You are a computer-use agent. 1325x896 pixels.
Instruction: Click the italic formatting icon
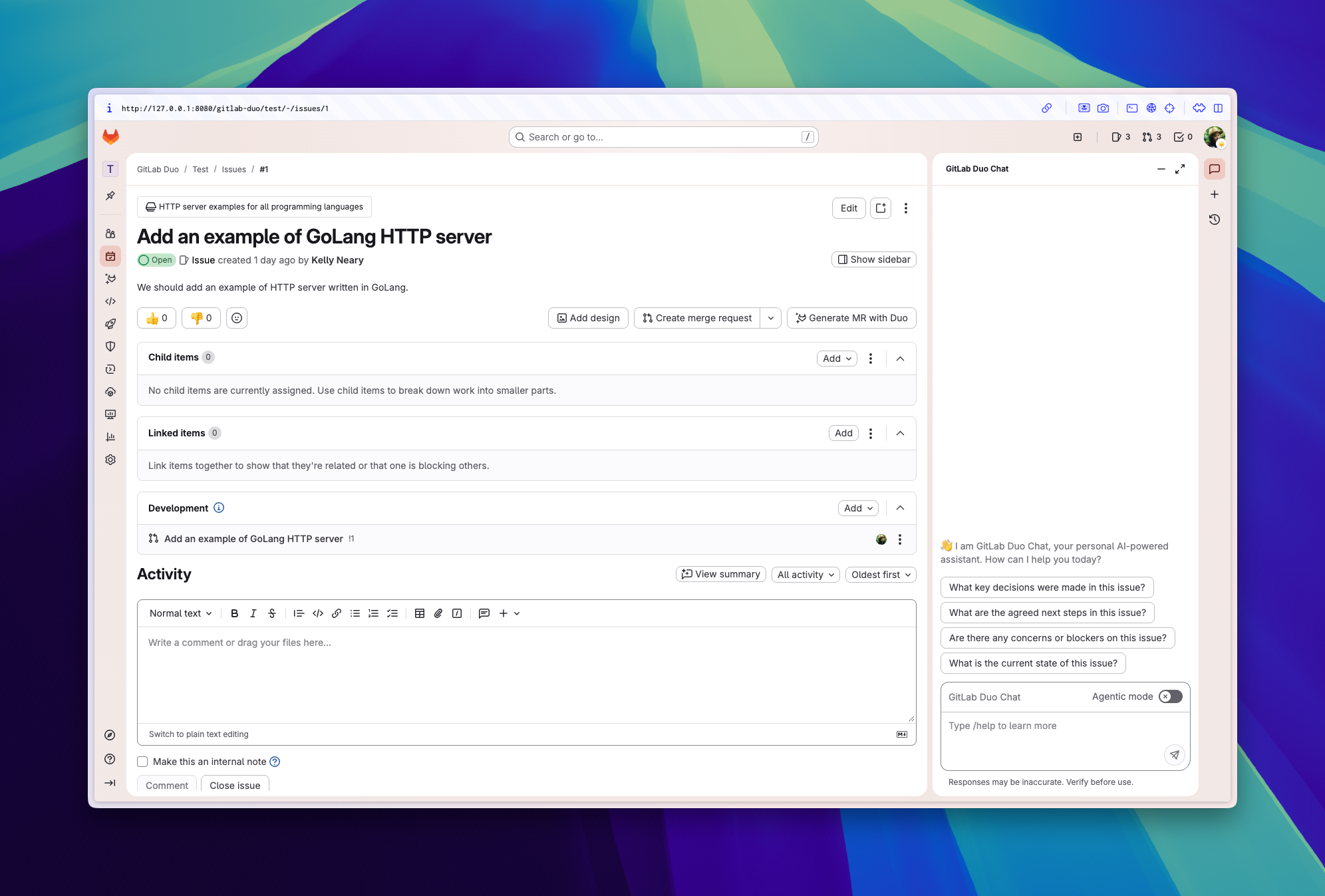[253, 613]
